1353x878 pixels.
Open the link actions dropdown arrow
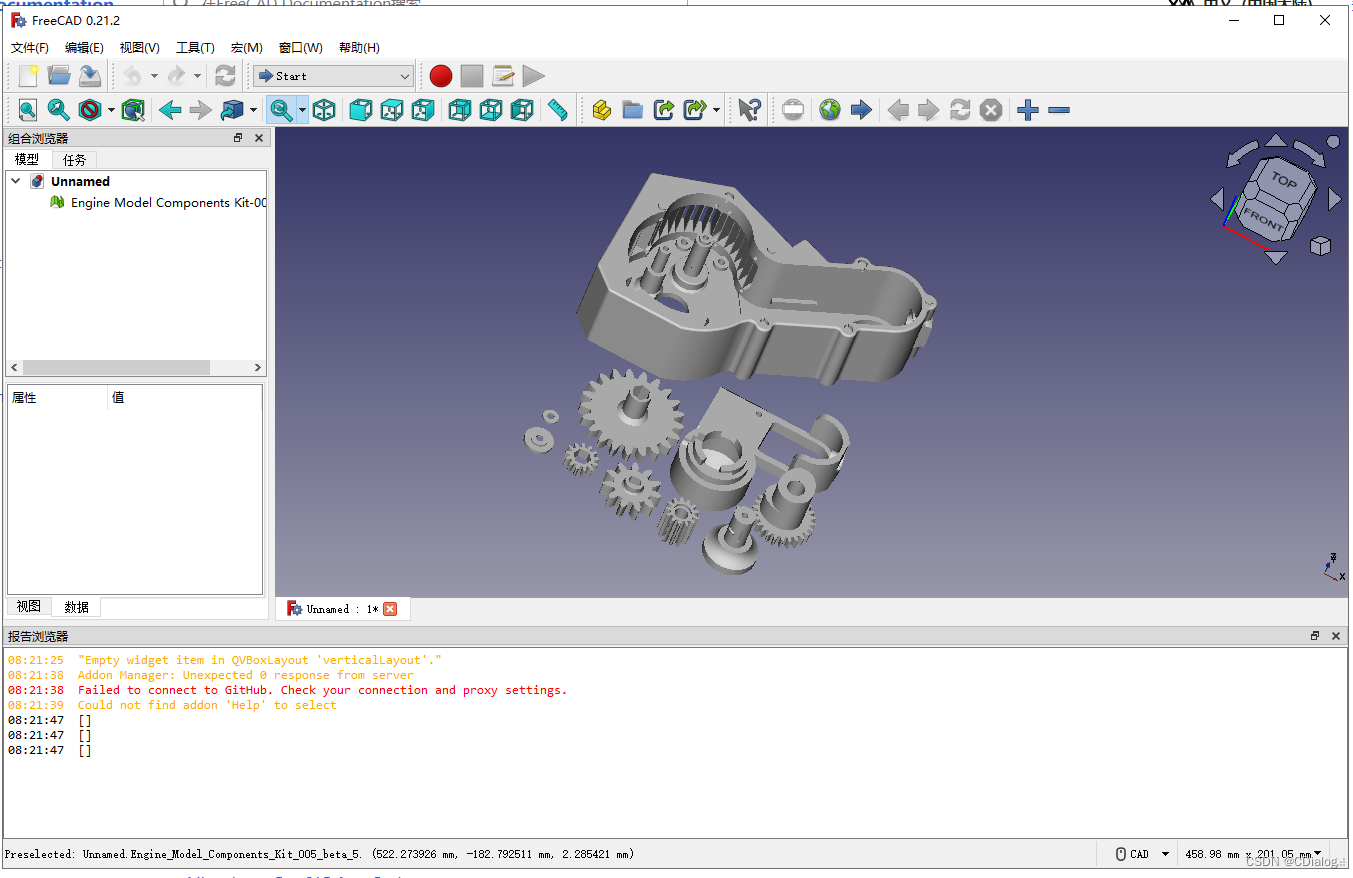(716, 110)
